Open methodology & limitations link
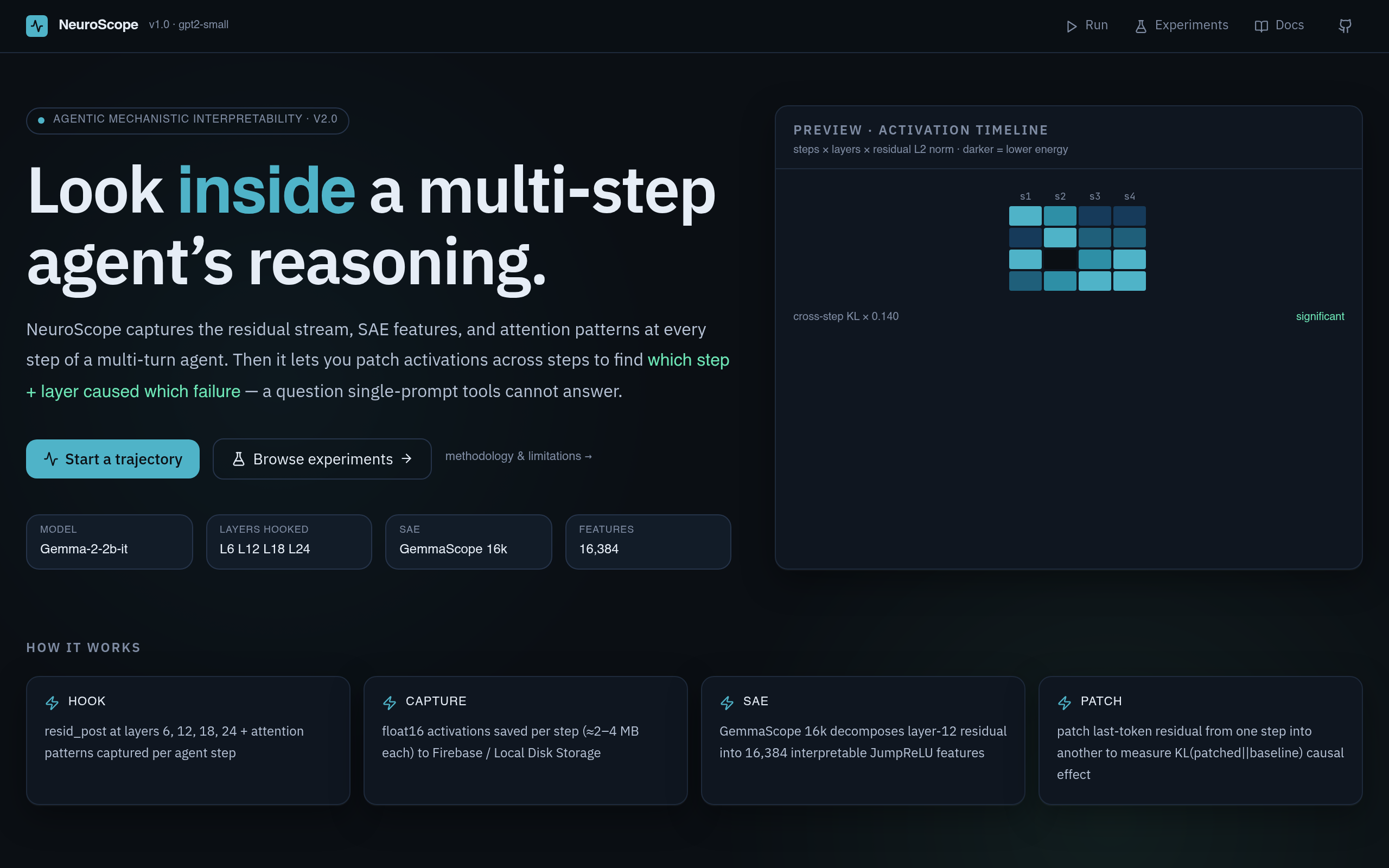 coord(518,456)
